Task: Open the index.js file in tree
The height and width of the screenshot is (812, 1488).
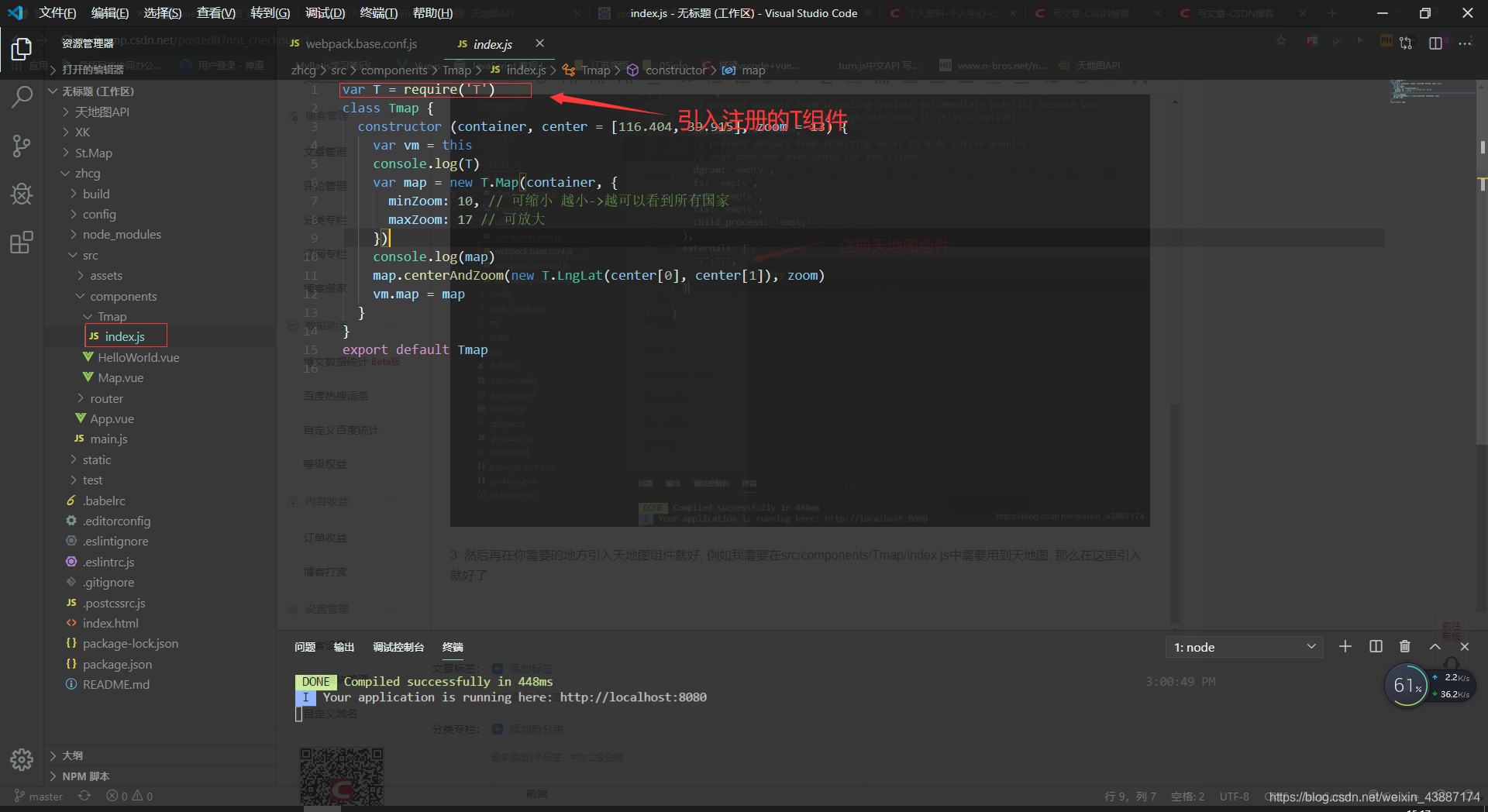Action: [x=126, y=336]
